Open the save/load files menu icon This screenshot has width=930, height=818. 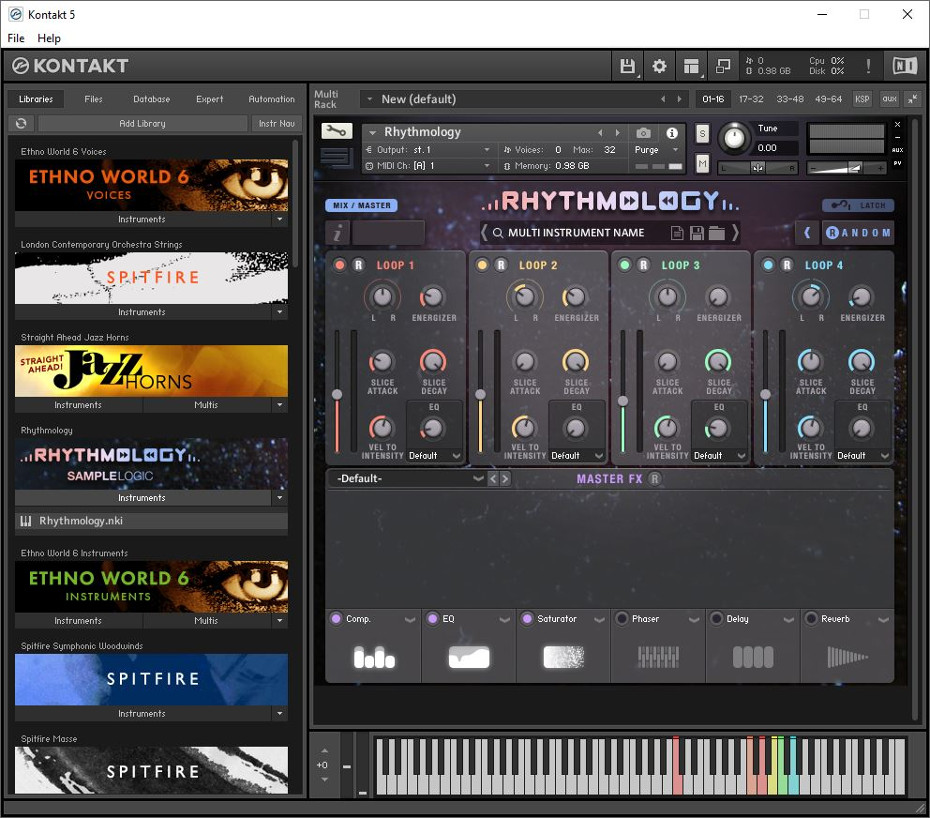[x=628, y=66]
